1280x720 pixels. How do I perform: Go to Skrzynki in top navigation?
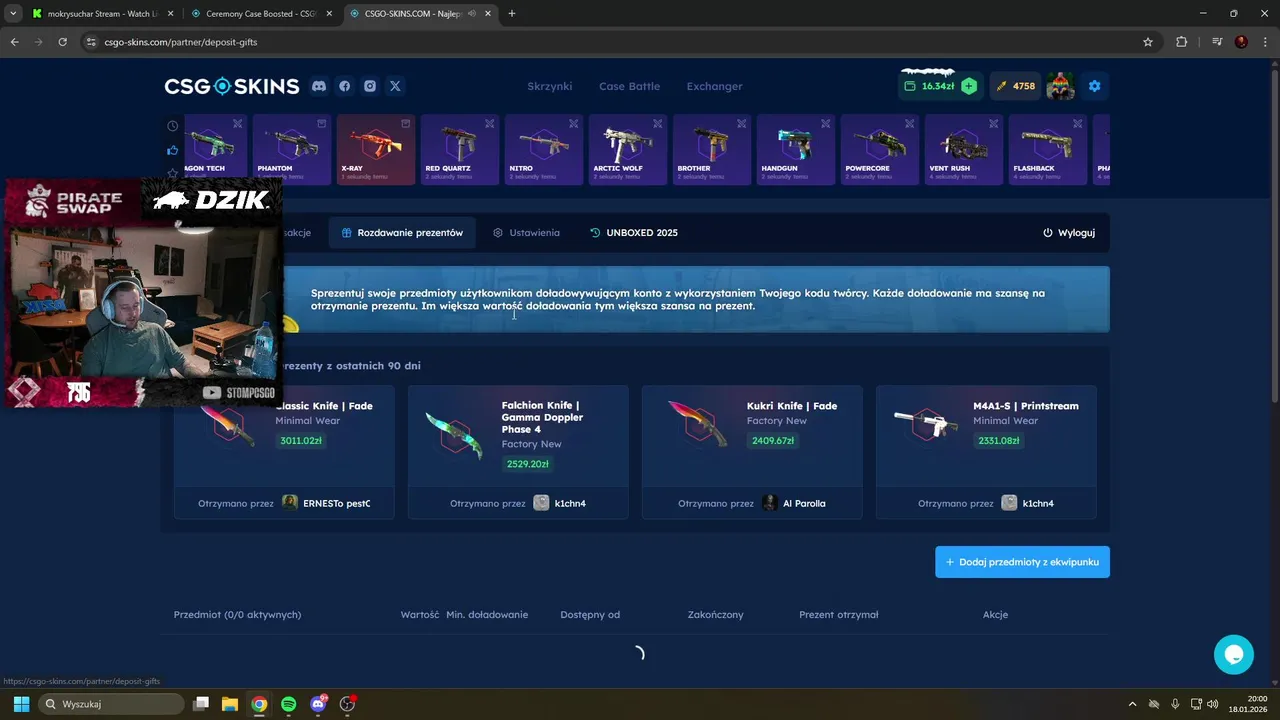550,86
